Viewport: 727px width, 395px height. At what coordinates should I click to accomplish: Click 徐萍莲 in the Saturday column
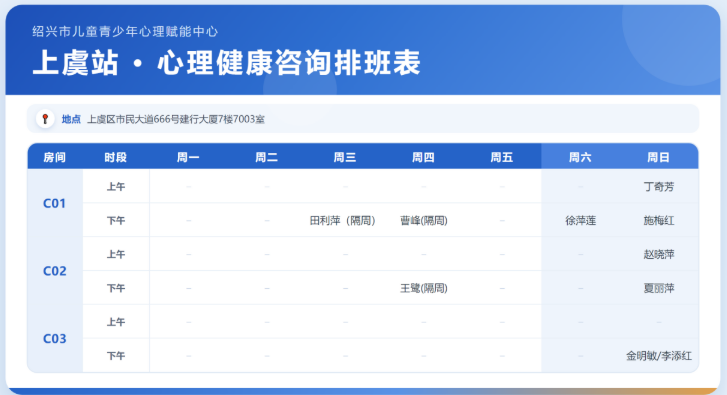coord(580,220)
